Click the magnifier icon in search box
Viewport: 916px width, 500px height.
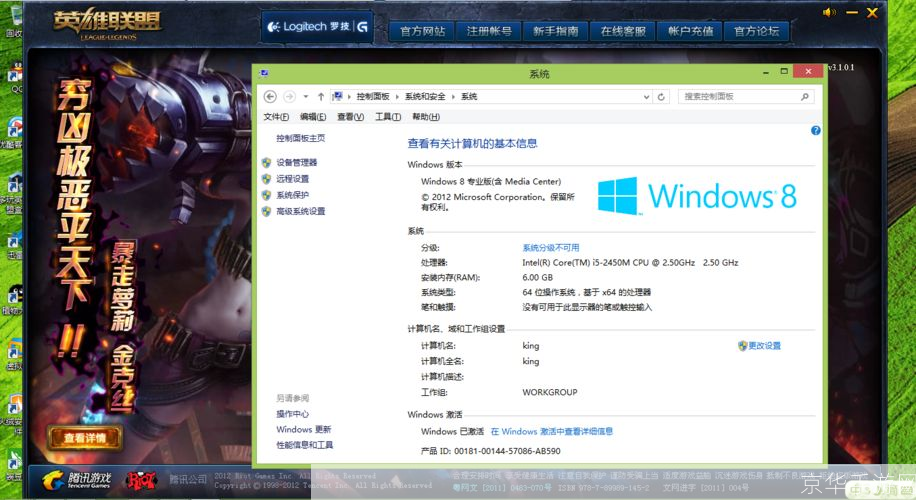tap(804, 96)
